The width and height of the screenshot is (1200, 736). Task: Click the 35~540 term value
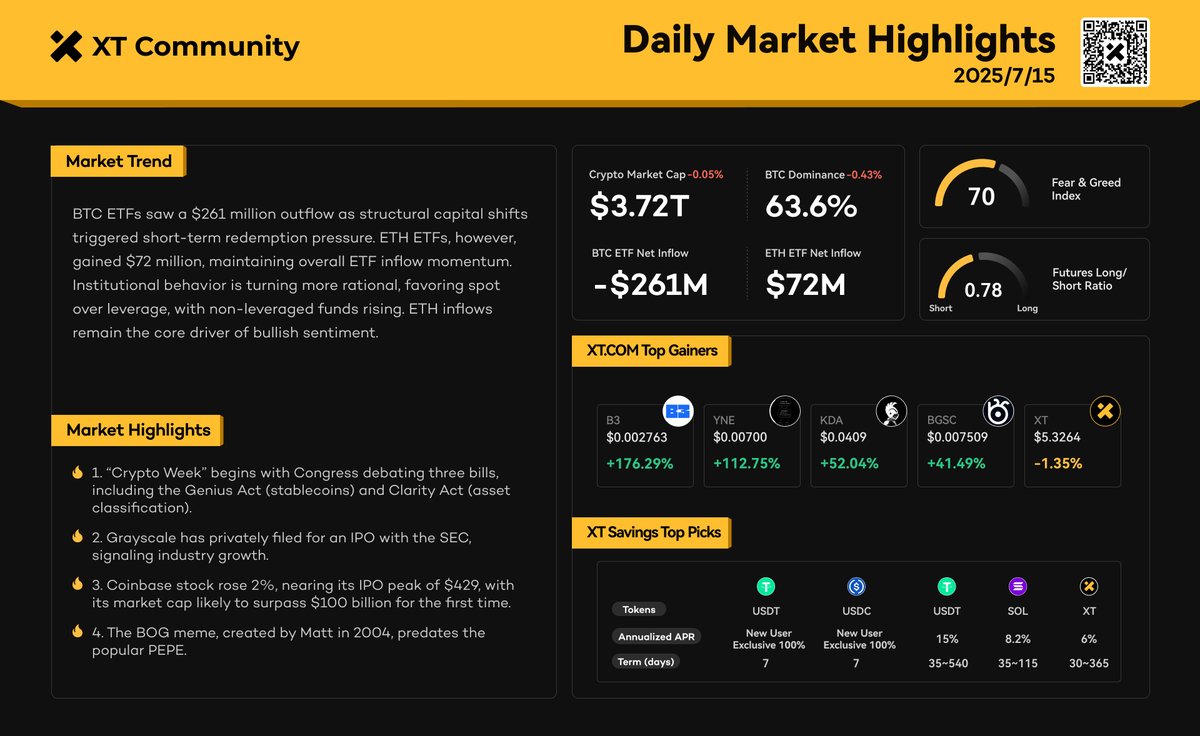click(946, 663)
